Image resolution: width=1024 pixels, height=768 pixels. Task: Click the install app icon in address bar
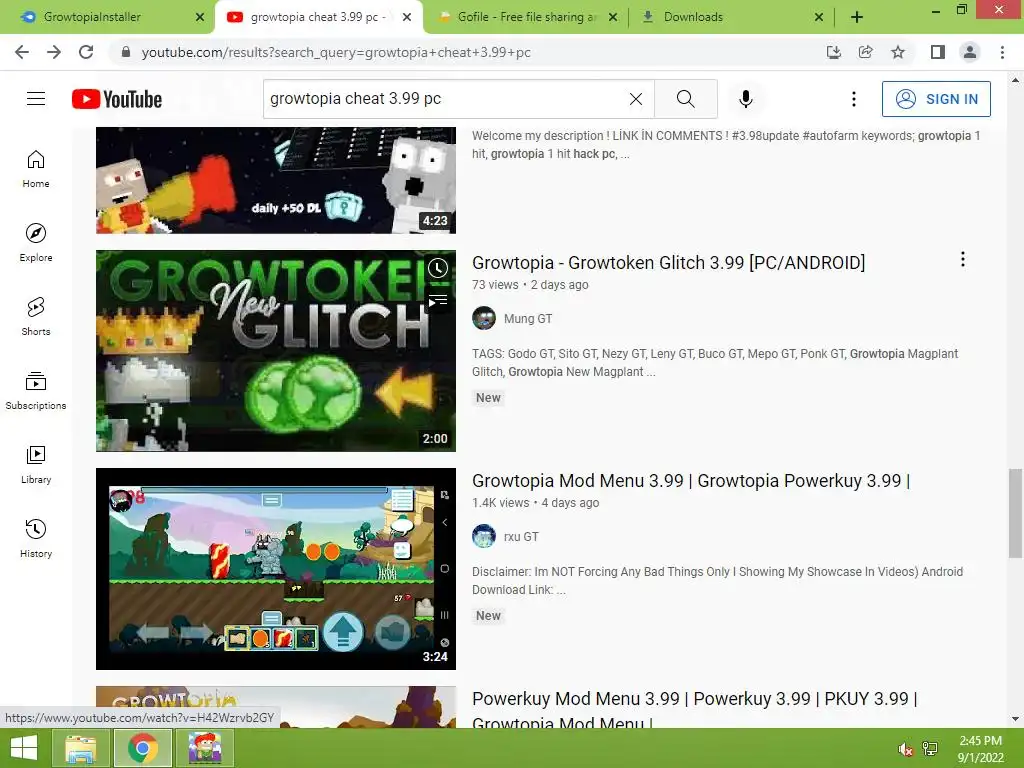click(x=833, y=52)
